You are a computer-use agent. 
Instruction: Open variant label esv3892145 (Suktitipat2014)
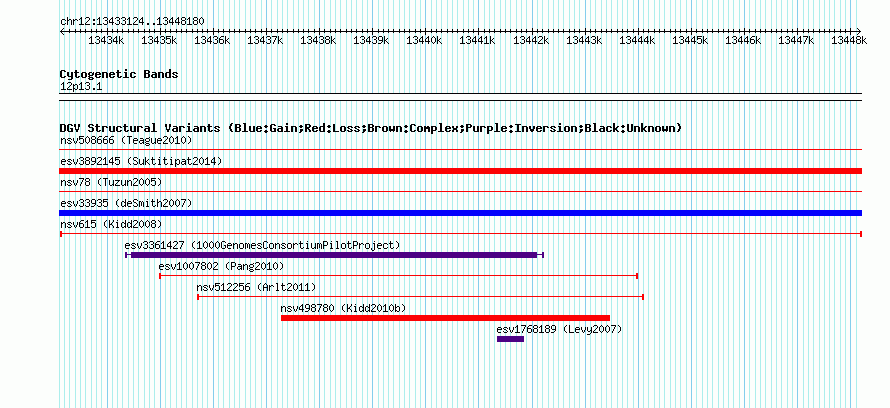pyautogui.click(x=141, y=161)
